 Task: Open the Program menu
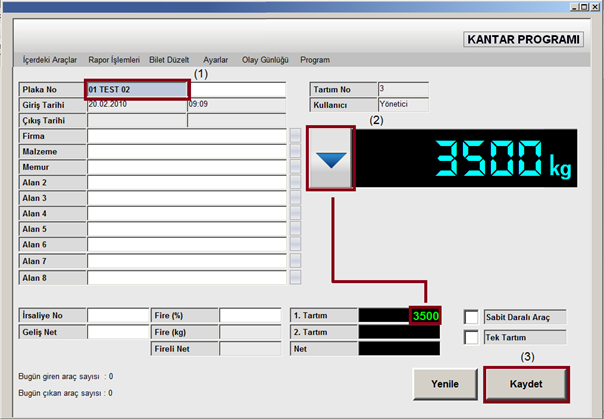pyautogui.click(x=315, y=60)
